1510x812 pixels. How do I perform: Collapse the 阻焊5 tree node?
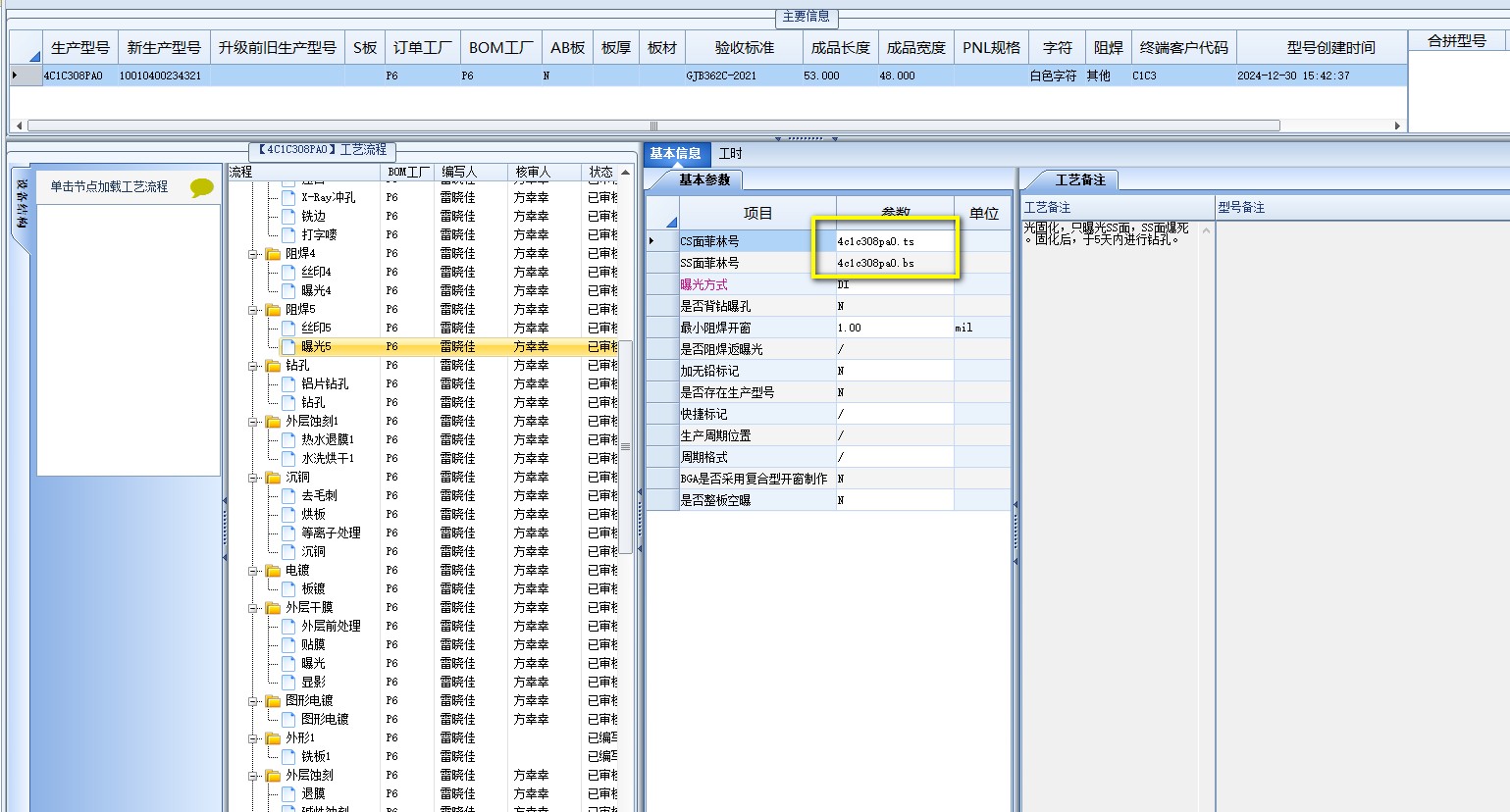(254, 310)
